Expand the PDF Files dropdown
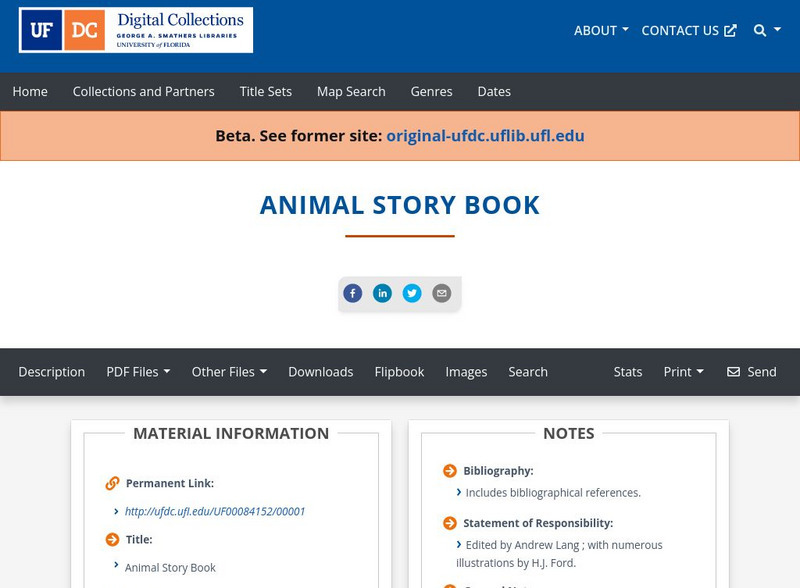The width and height of the screenshot is (800, 588). click(139, 371)
